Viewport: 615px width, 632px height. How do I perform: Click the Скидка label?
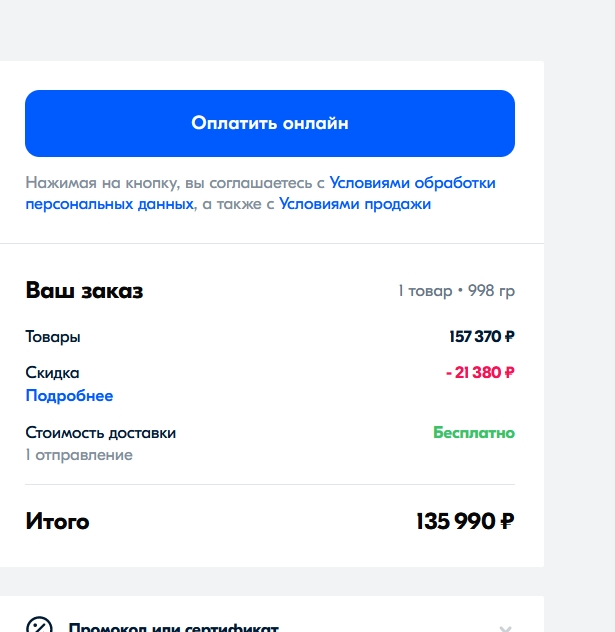point(52,372)
